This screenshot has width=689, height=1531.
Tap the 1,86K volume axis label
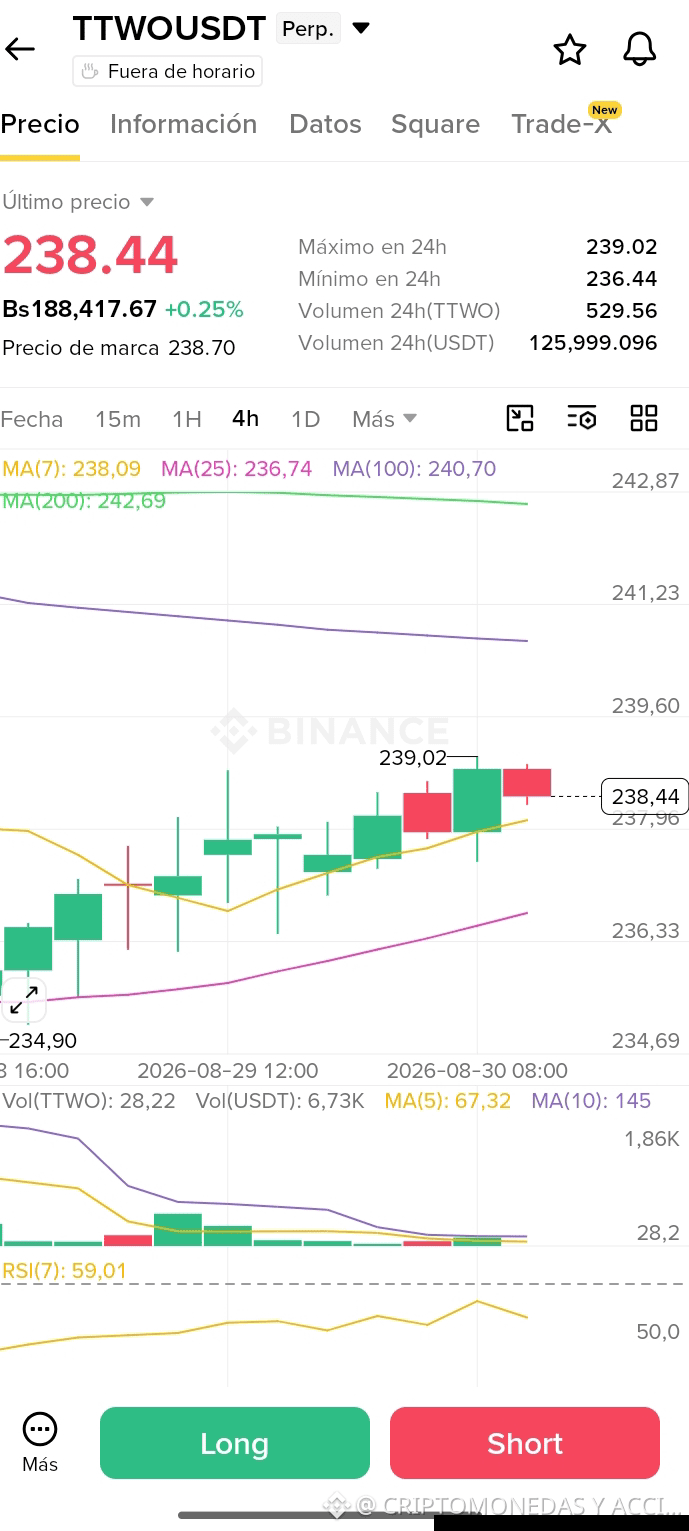652,1139
